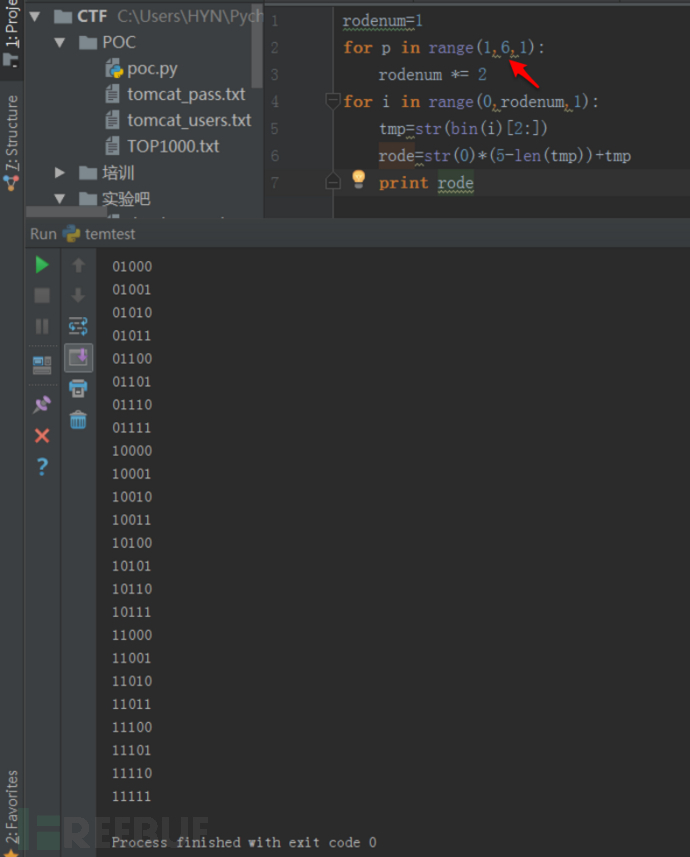
Task: Toggle scroll-to-end in the console
Action: [x=78, y=357]
